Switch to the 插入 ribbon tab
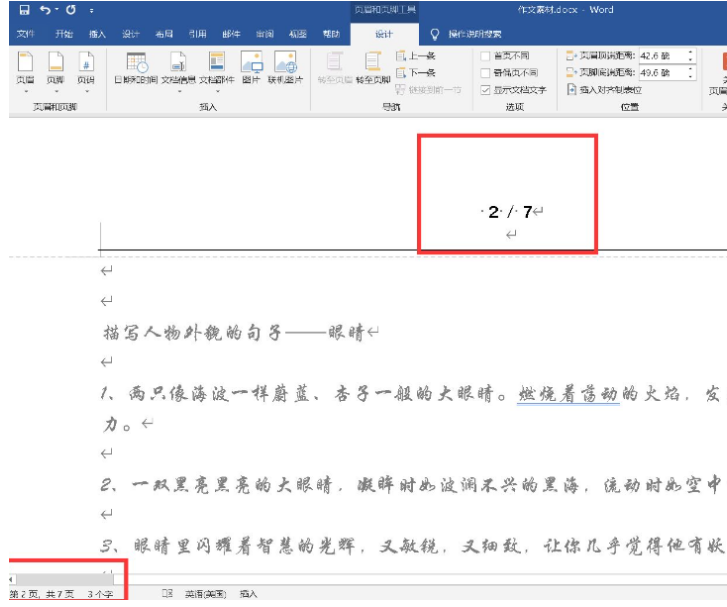 (x=97, y=34)
